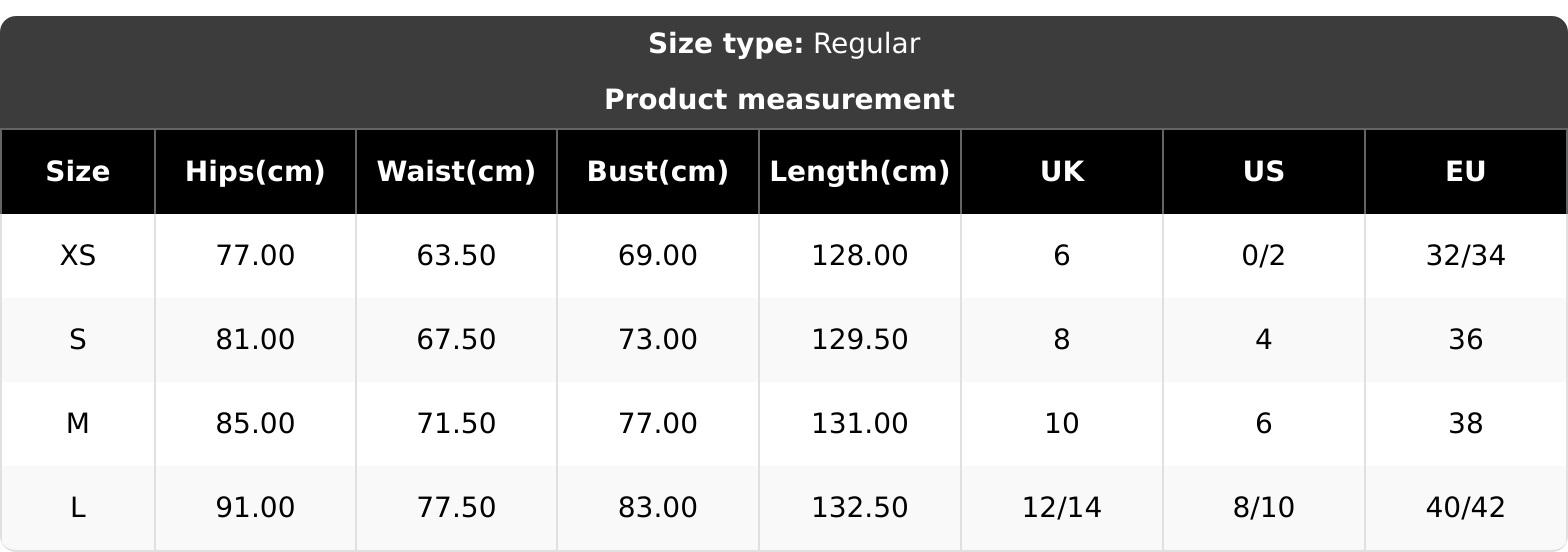Select the EU column header

tap(1465, 172)
